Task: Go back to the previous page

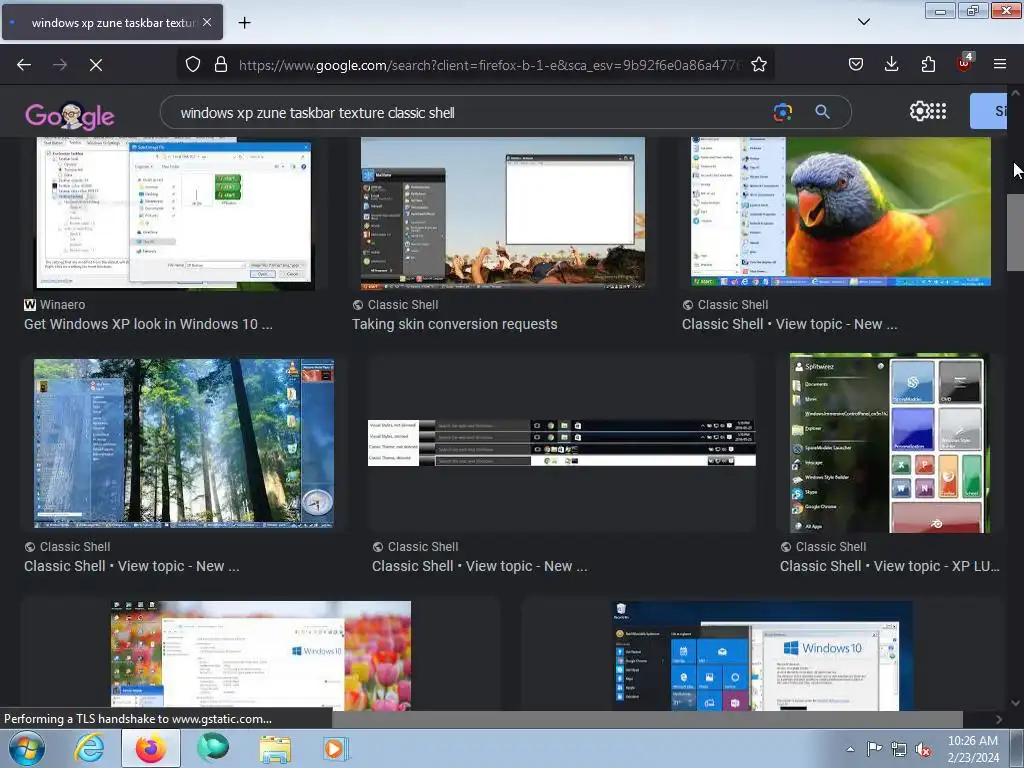Action: (24, 65)
